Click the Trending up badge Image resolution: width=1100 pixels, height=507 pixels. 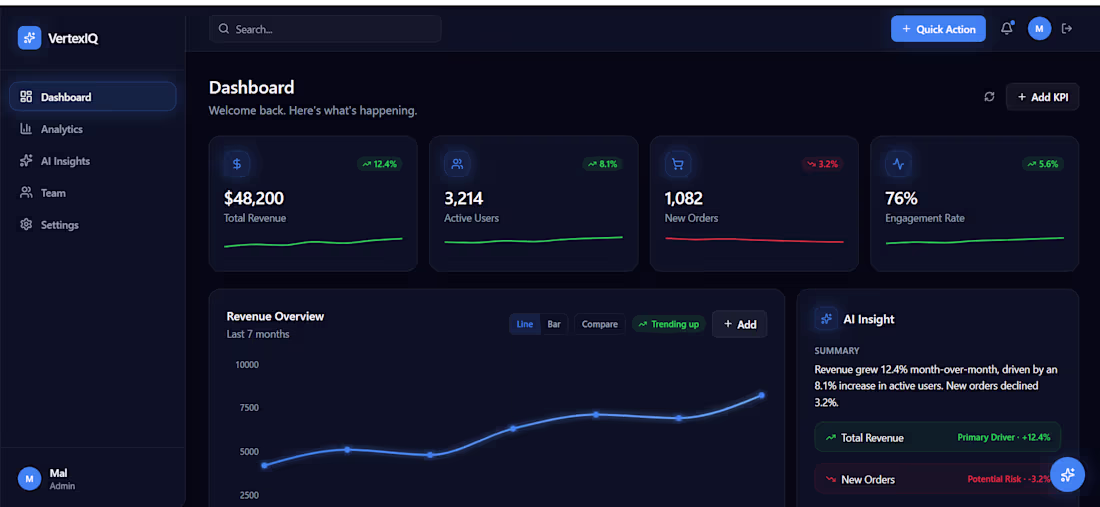pos(669,324)
